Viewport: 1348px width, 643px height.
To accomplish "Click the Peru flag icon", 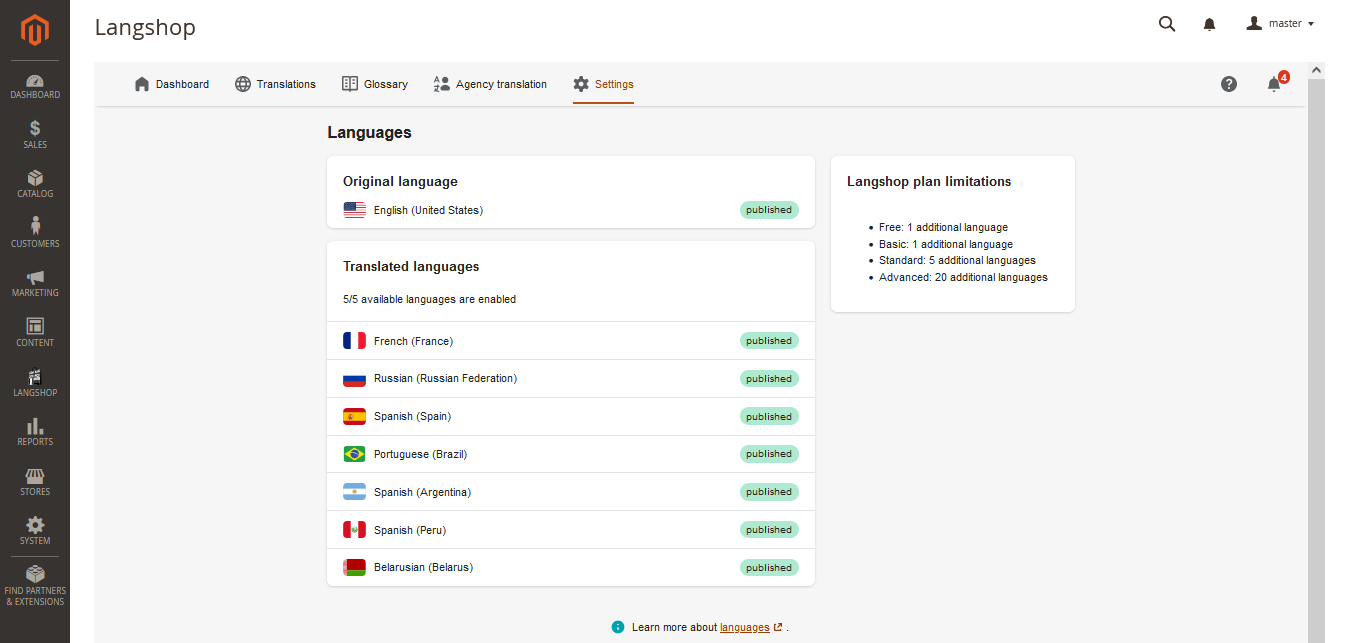I will tap(354, 530).
